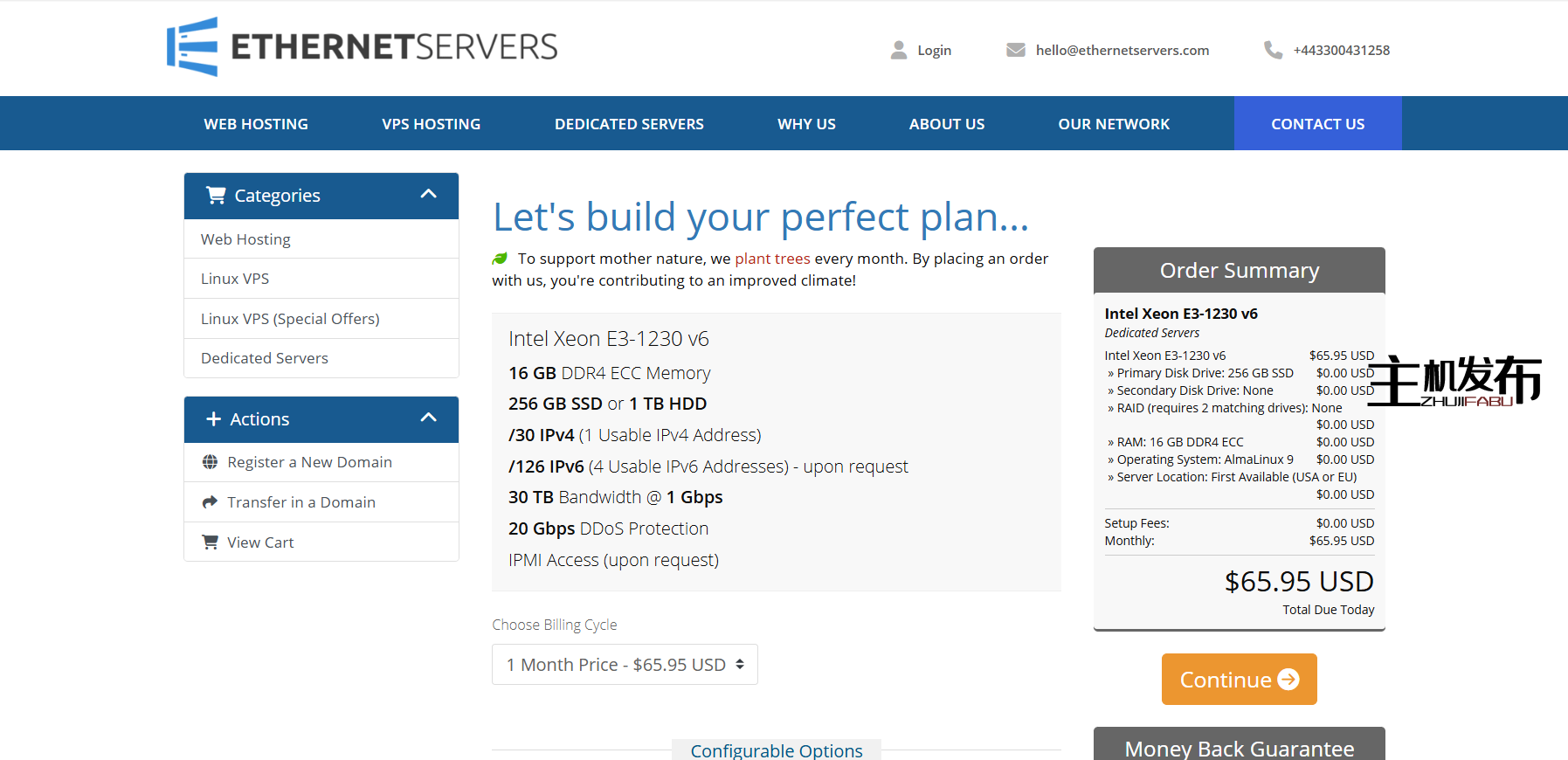Collapse the Actions panel chevron
This screenshot has width=1568, height=760.
[428, 418]
